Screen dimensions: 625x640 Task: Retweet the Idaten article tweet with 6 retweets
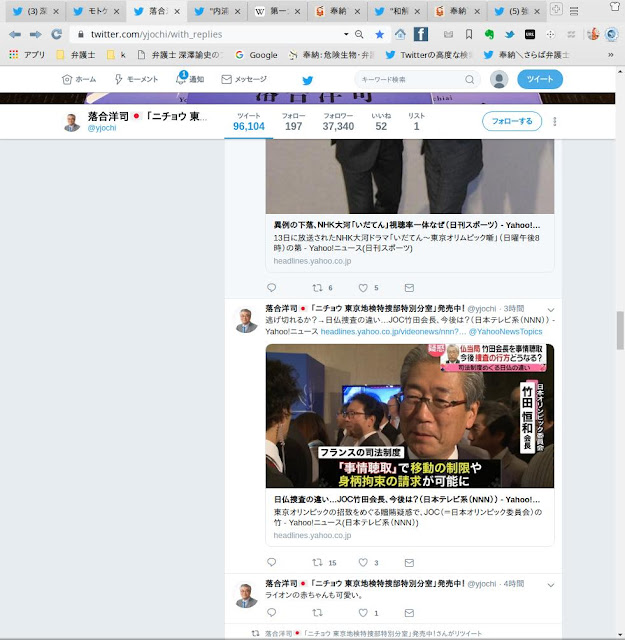click(x=317, y=288)
